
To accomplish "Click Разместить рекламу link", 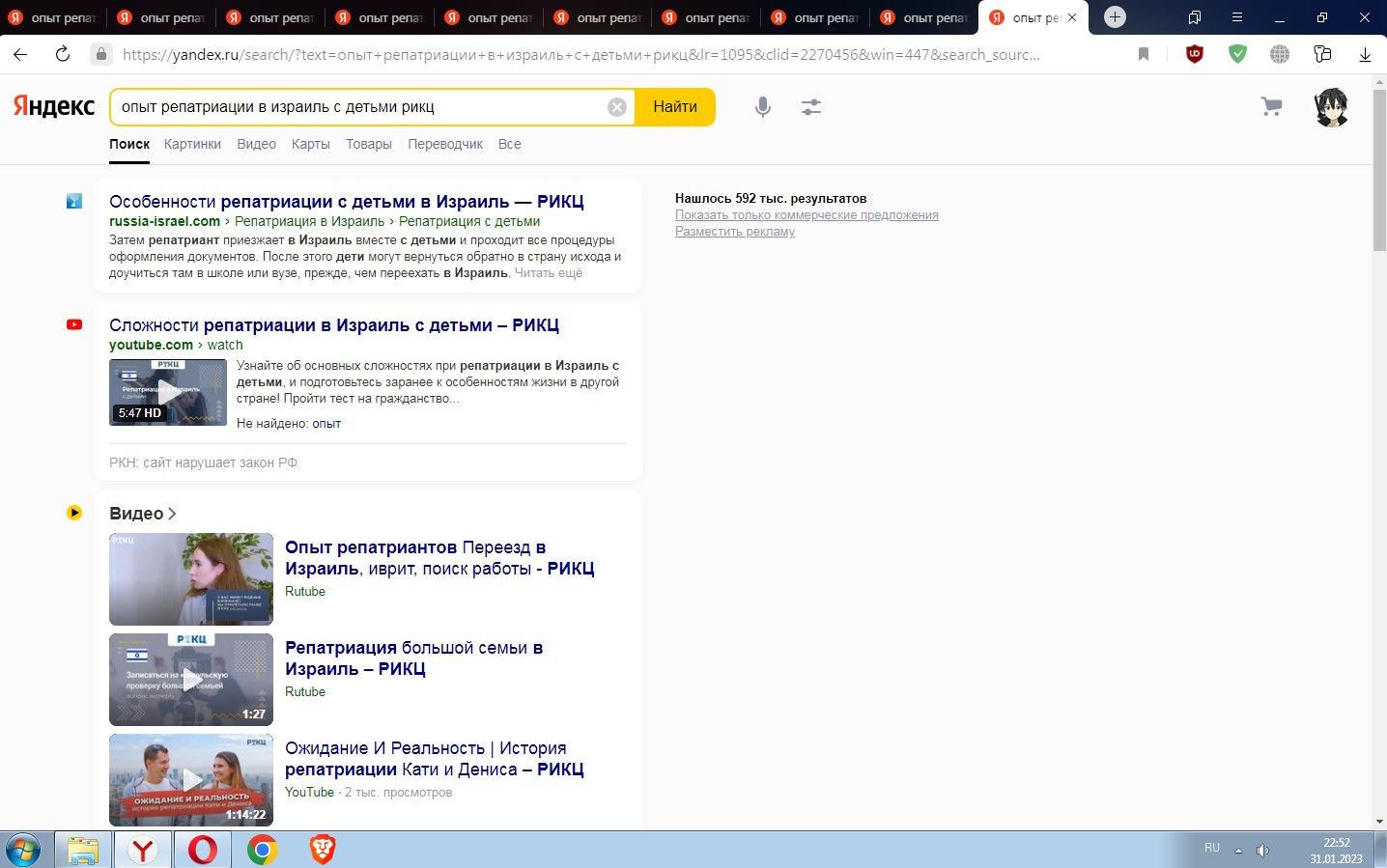I will coord(735,232).
